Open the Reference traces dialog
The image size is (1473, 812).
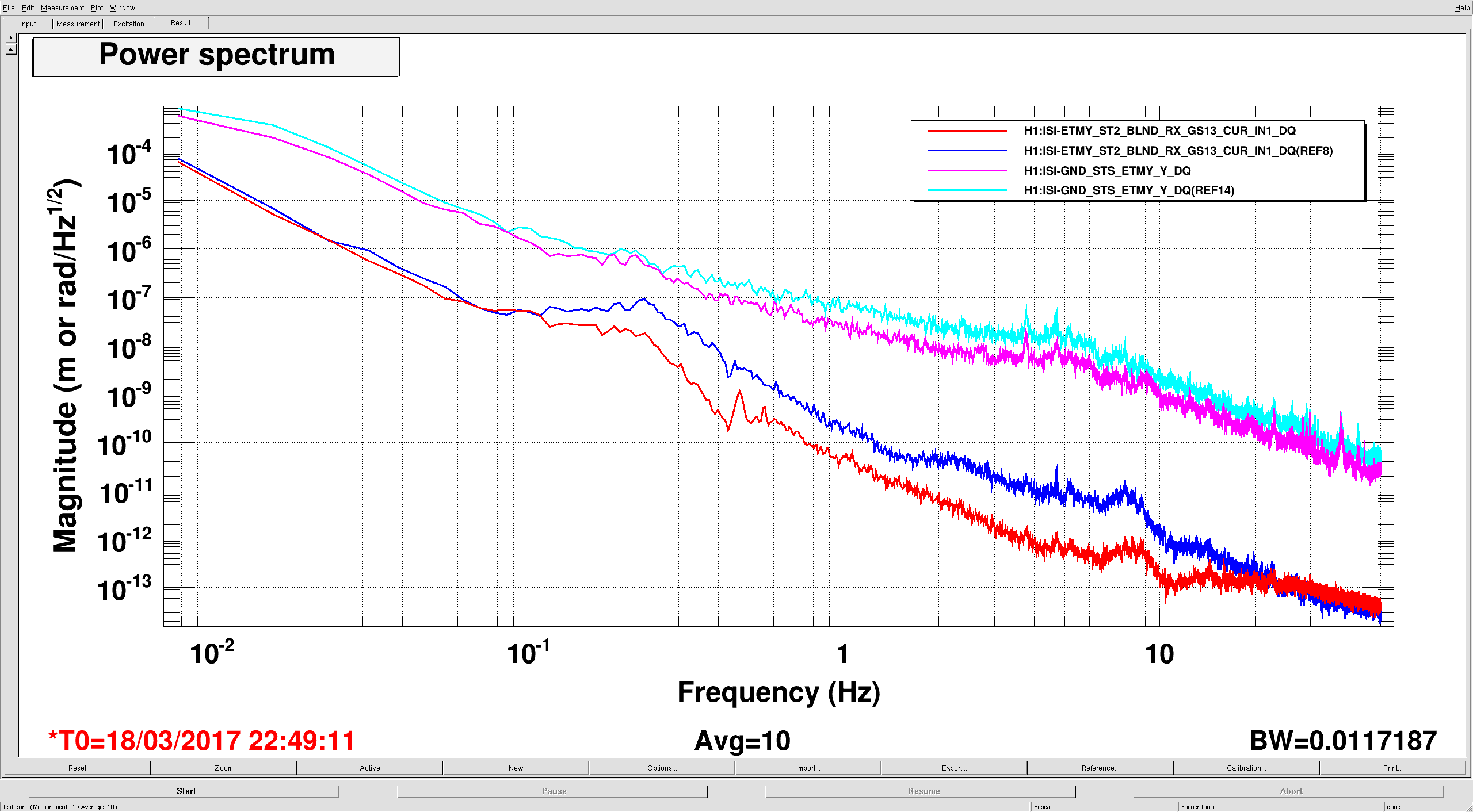coord(1100,768)
